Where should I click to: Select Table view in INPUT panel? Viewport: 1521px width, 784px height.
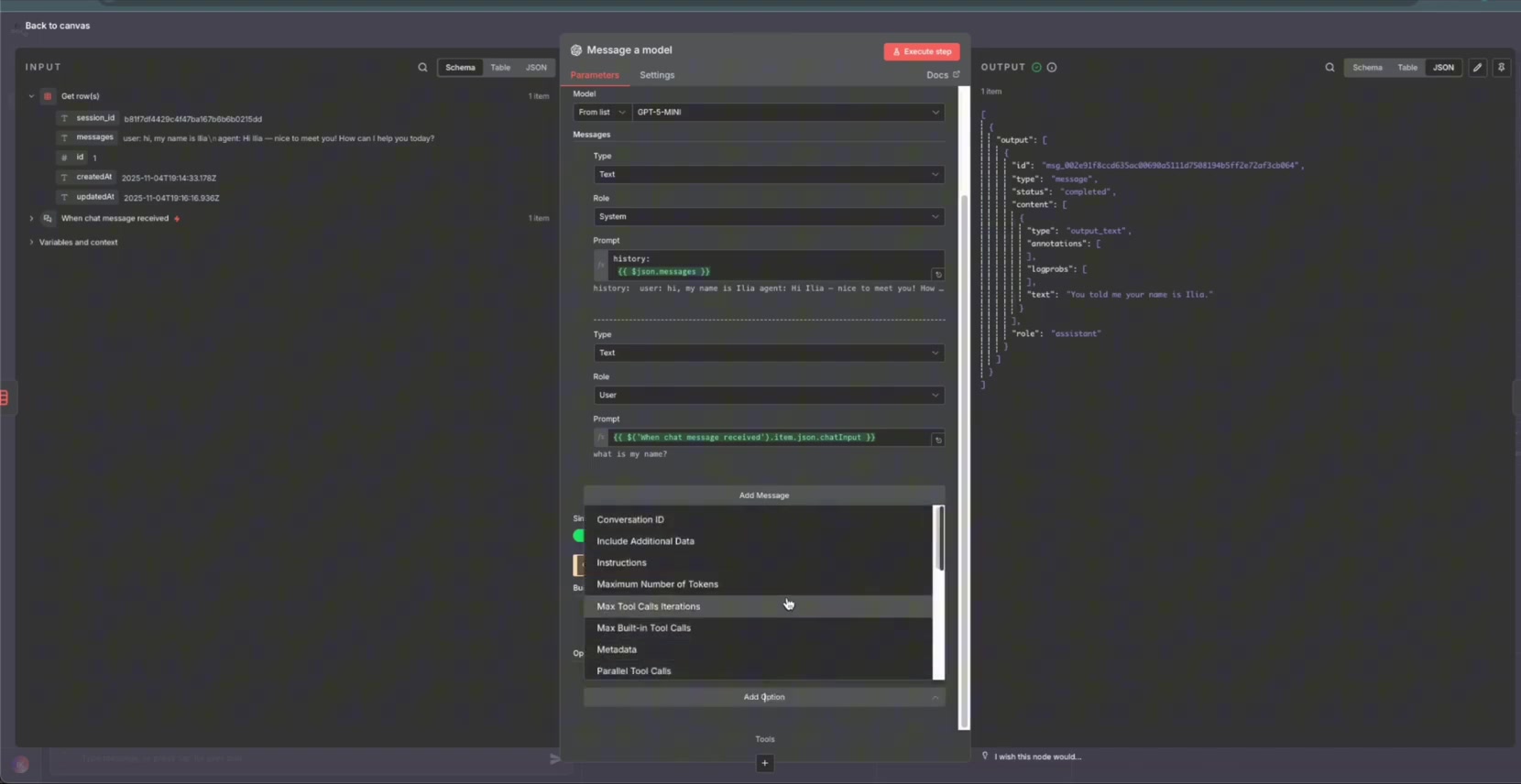point(500,68)
